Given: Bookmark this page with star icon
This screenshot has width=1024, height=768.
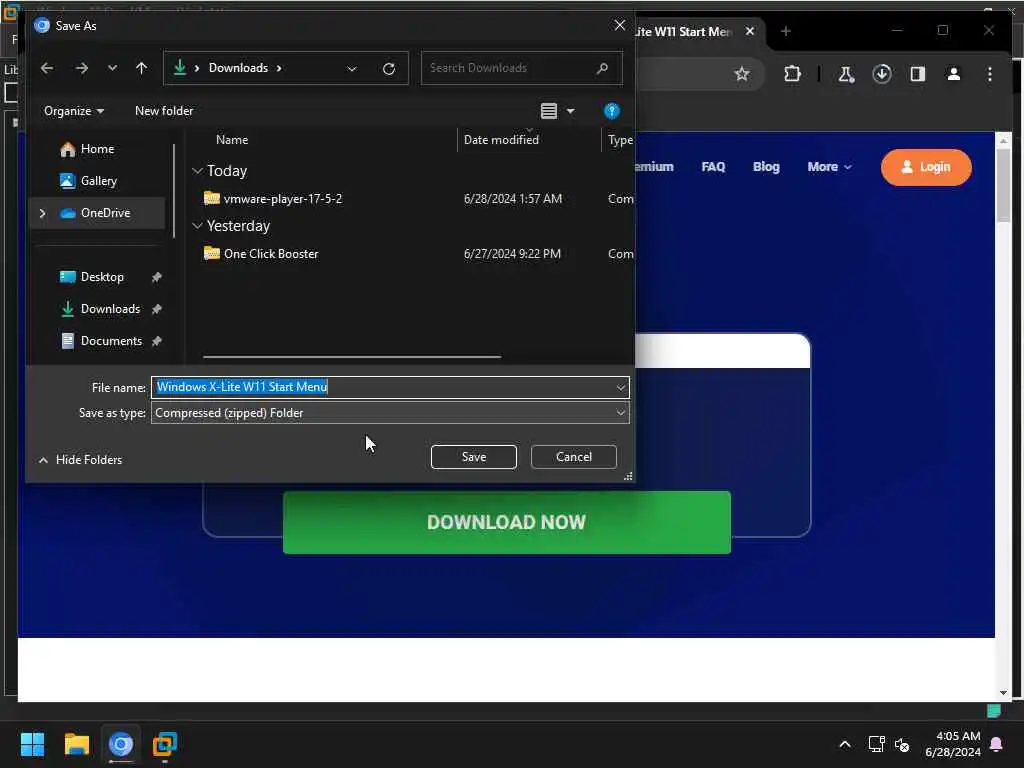Looking at the screenshot, I should coord(741,74).
